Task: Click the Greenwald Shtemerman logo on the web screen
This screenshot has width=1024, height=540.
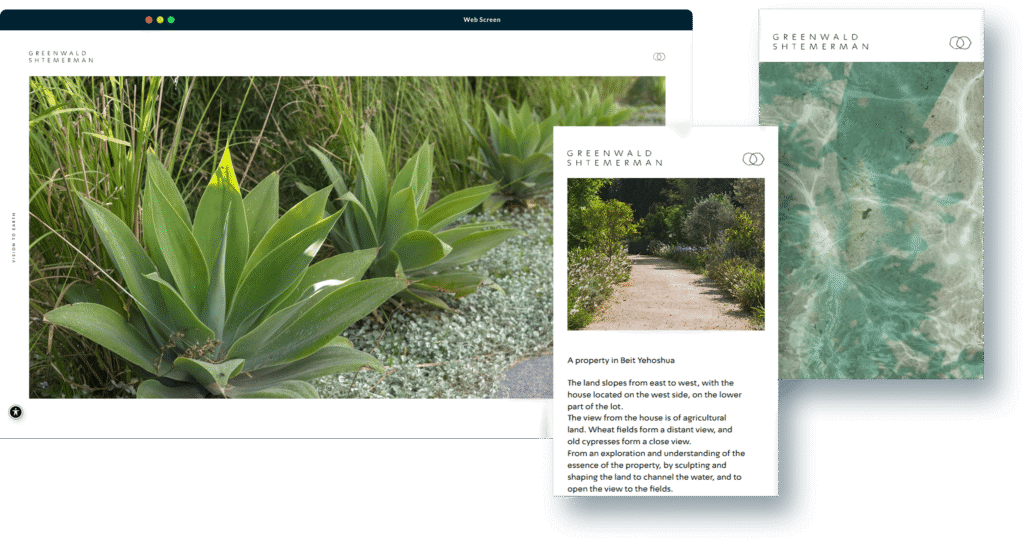Action: 61,57
